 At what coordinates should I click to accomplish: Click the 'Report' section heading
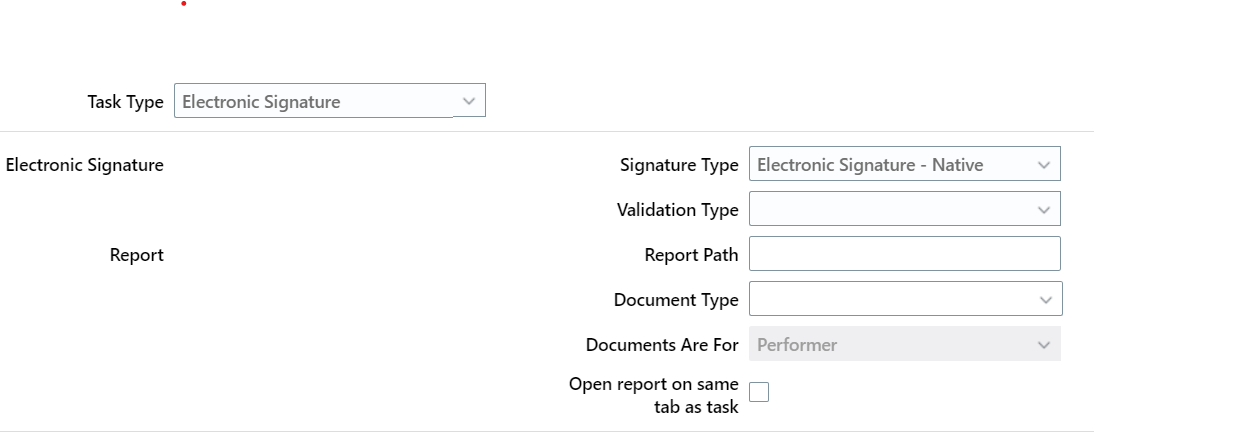pyautogui.click(x=137, y=255)
